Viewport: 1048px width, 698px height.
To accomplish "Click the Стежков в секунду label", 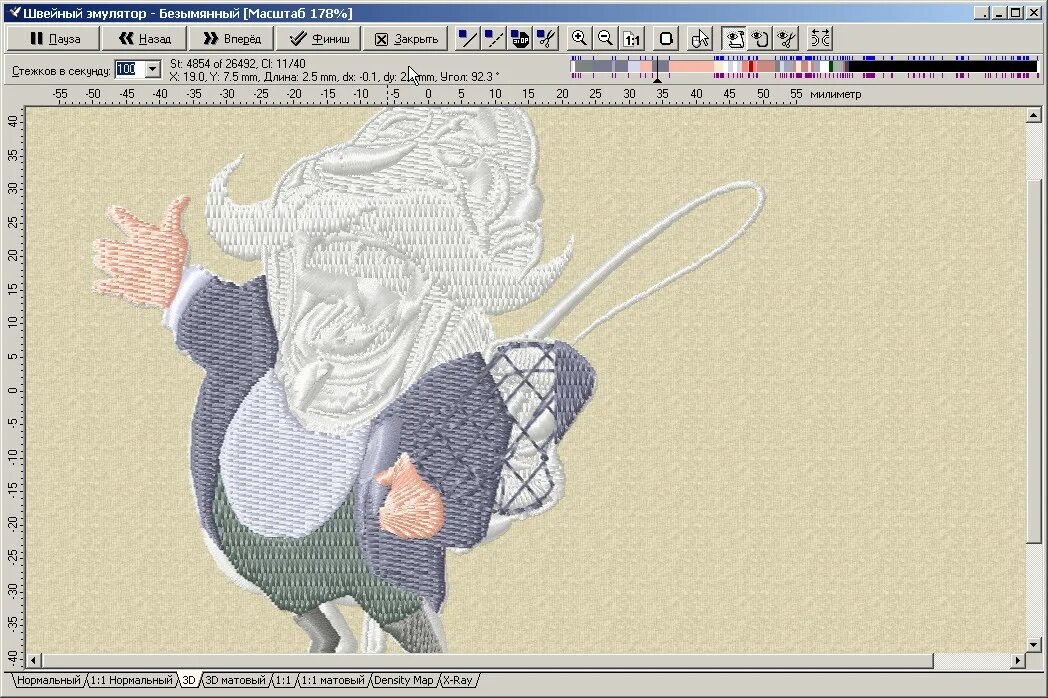I will point(61,70).
